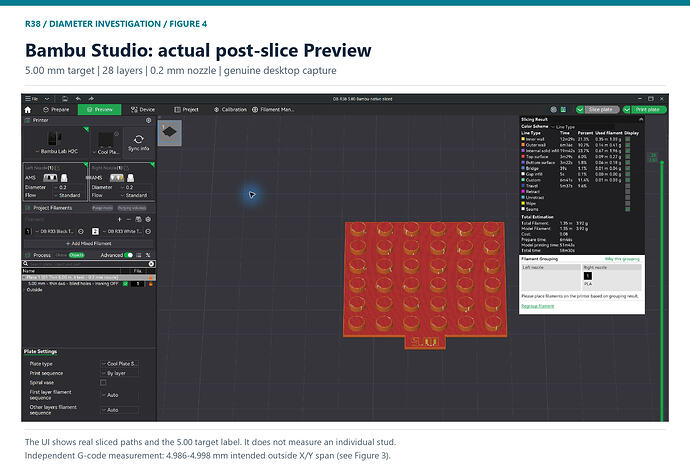Viewport: 690px width, 475px height.
Task: Click the green-blue icon left of Slice plate
Action: tap(563, 110)
